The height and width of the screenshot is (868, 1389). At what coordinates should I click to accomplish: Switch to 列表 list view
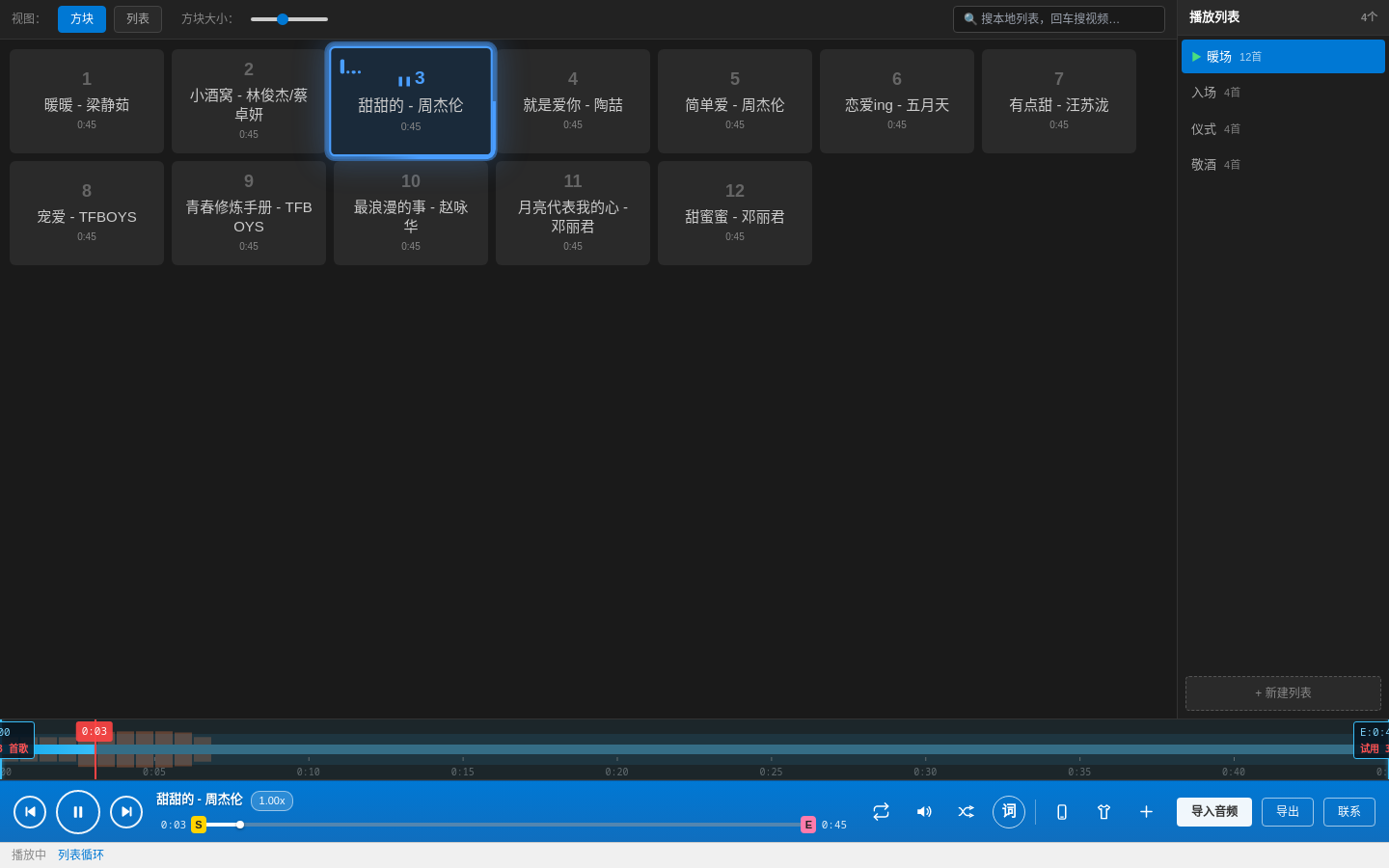138,19
